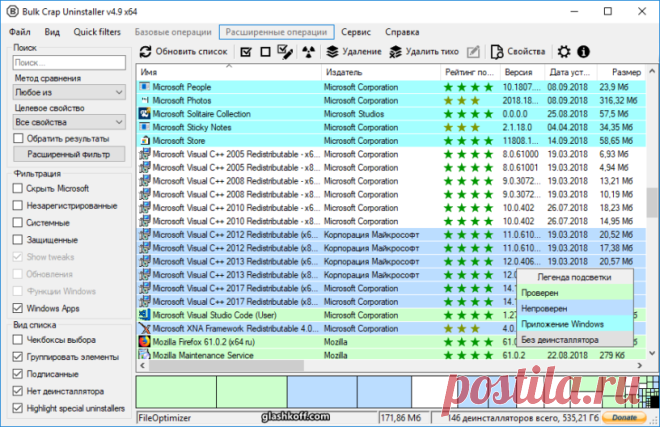Click Проверен green legend swatch
The width and height of the screenshot is (660, 427).
[x=575, y=293]
